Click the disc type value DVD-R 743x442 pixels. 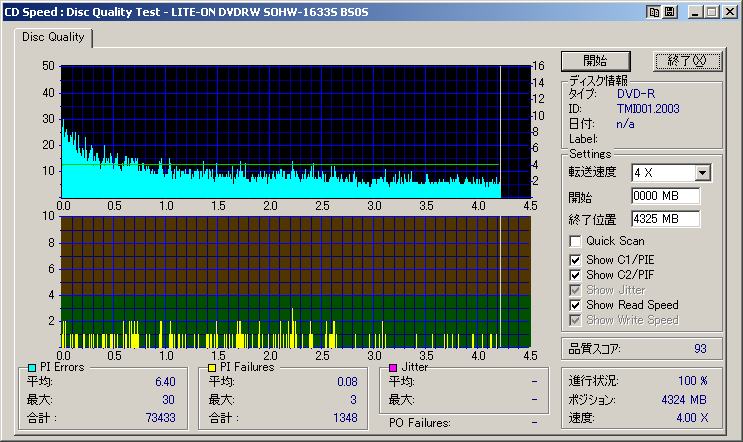click(x=636, y=94)
